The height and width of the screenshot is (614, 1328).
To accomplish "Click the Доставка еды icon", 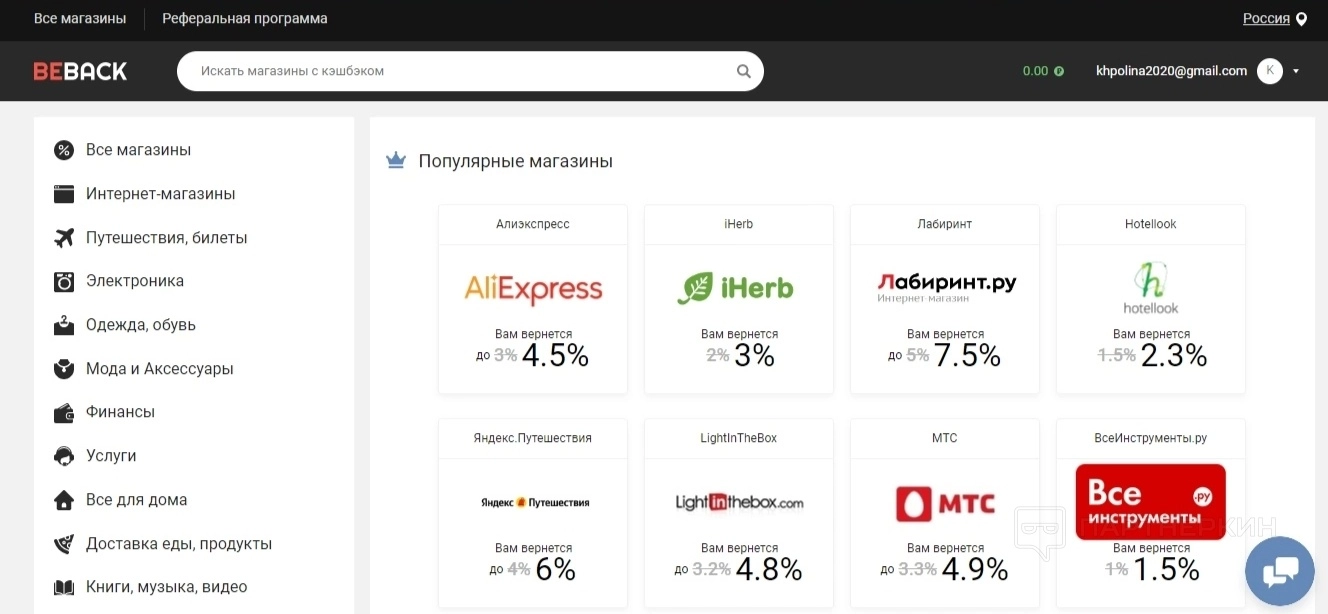I will coord(64,544).
